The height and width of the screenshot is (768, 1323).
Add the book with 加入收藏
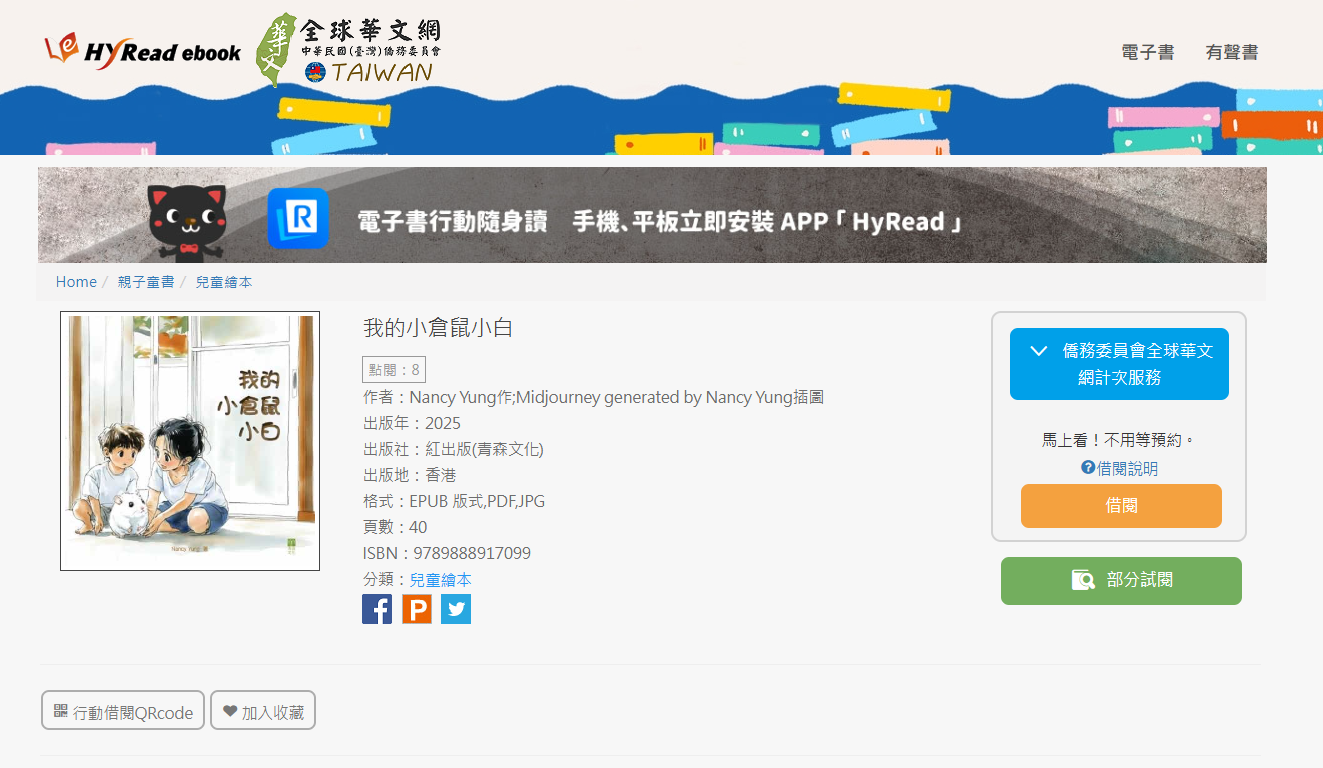coord(263,711)
